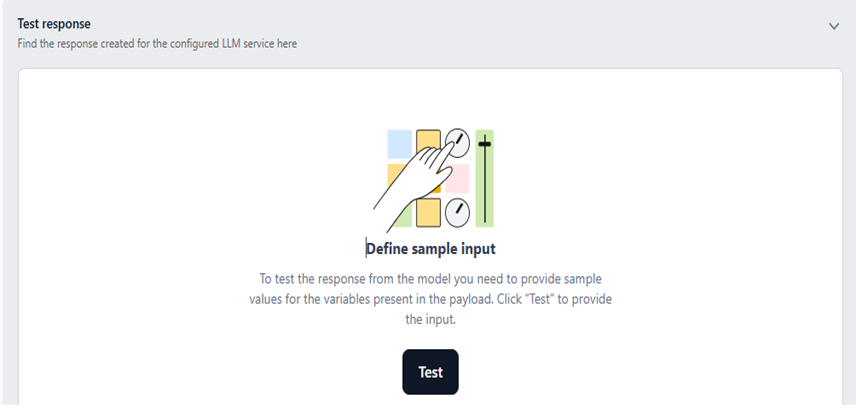Click the paragraph starting "To test the response"

(430, 298)
